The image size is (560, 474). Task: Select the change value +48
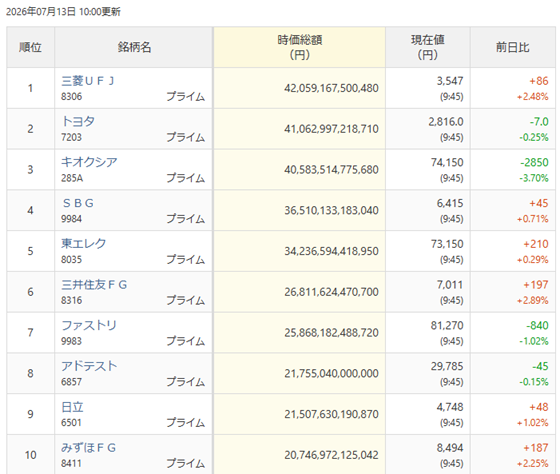(539, 407)
